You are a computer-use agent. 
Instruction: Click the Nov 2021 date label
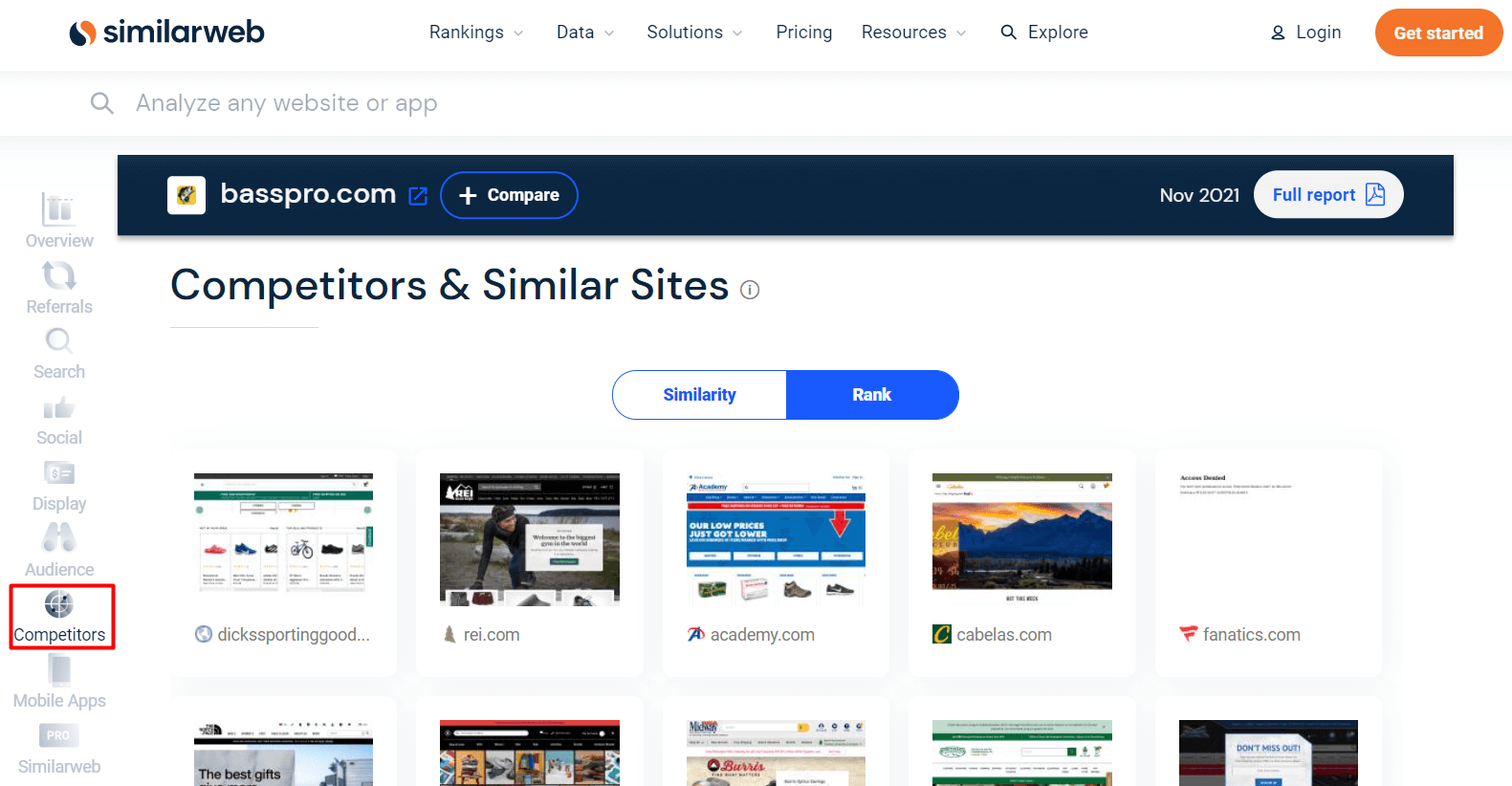[1199, 195]
